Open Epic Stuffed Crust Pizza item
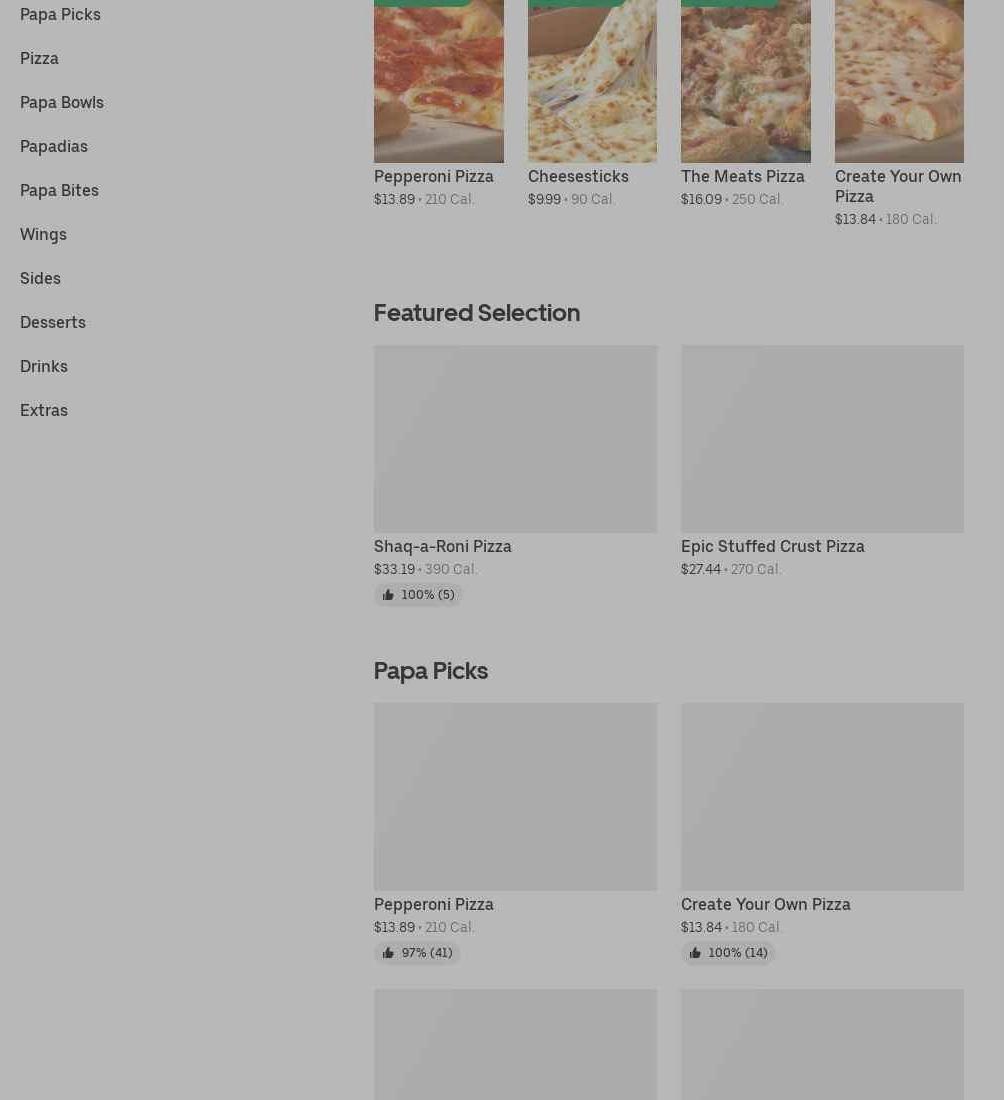Image resolution: width=1004 pixels, height=1100 pixels. coord(772,546)
